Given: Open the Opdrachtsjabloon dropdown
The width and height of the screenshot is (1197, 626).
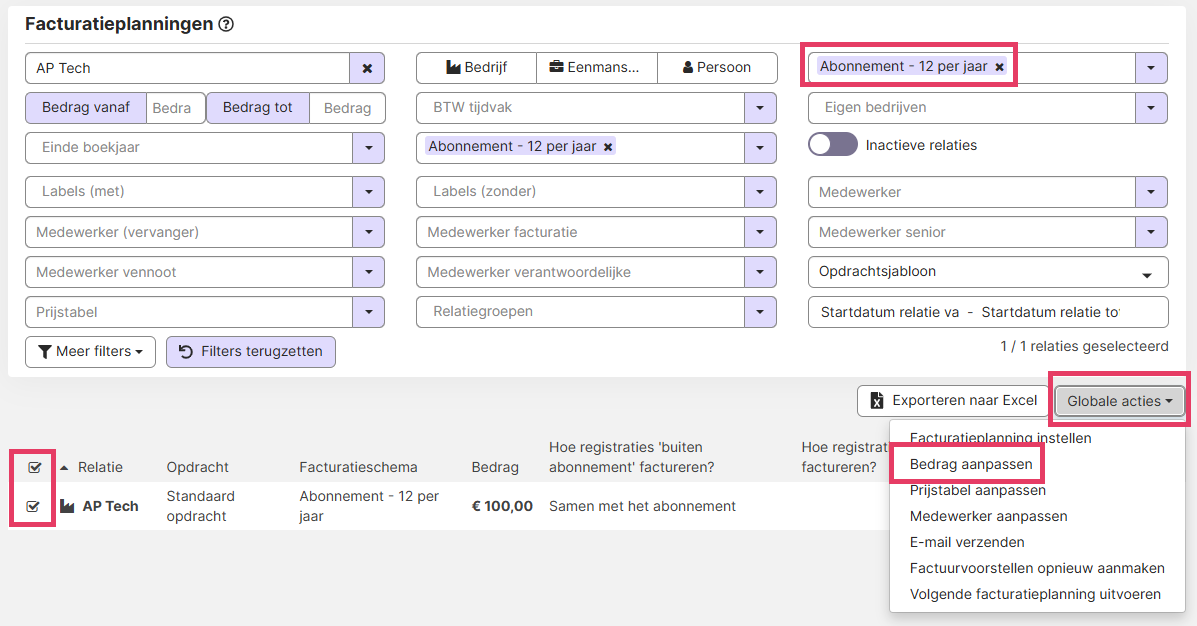Looking at the screenshot, I should point(1146,273).
